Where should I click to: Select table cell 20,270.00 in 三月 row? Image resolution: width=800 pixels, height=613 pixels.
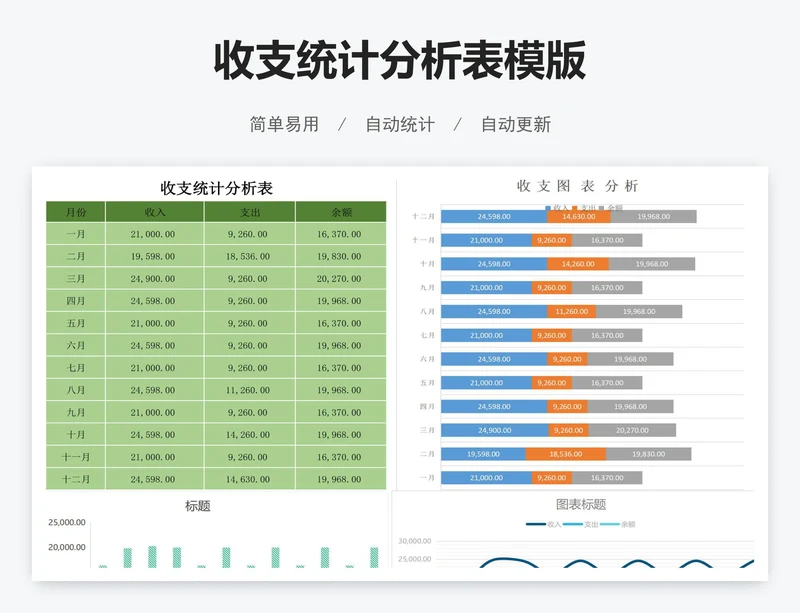339,279
